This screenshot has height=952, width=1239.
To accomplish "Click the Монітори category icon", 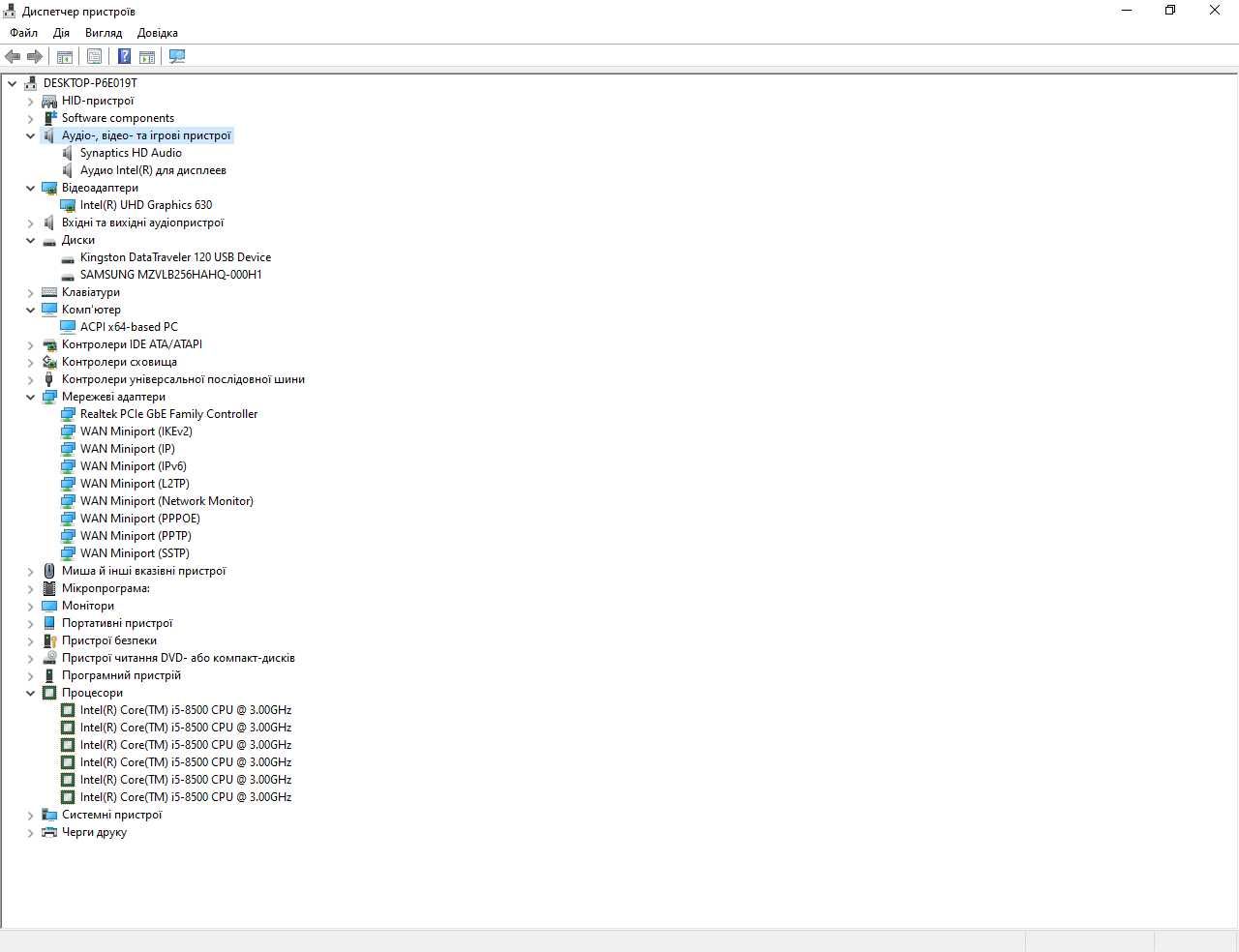I will (x=49, y=606).
